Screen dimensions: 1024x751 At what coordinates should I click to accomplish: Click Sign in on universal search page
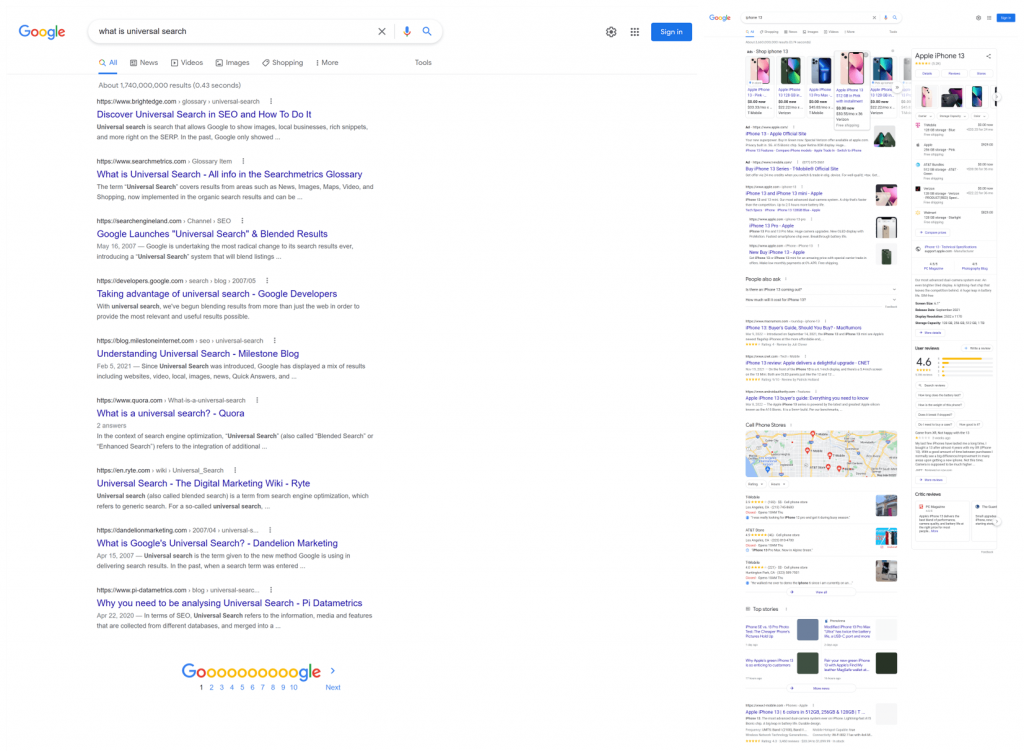click(x=671, y=32)
